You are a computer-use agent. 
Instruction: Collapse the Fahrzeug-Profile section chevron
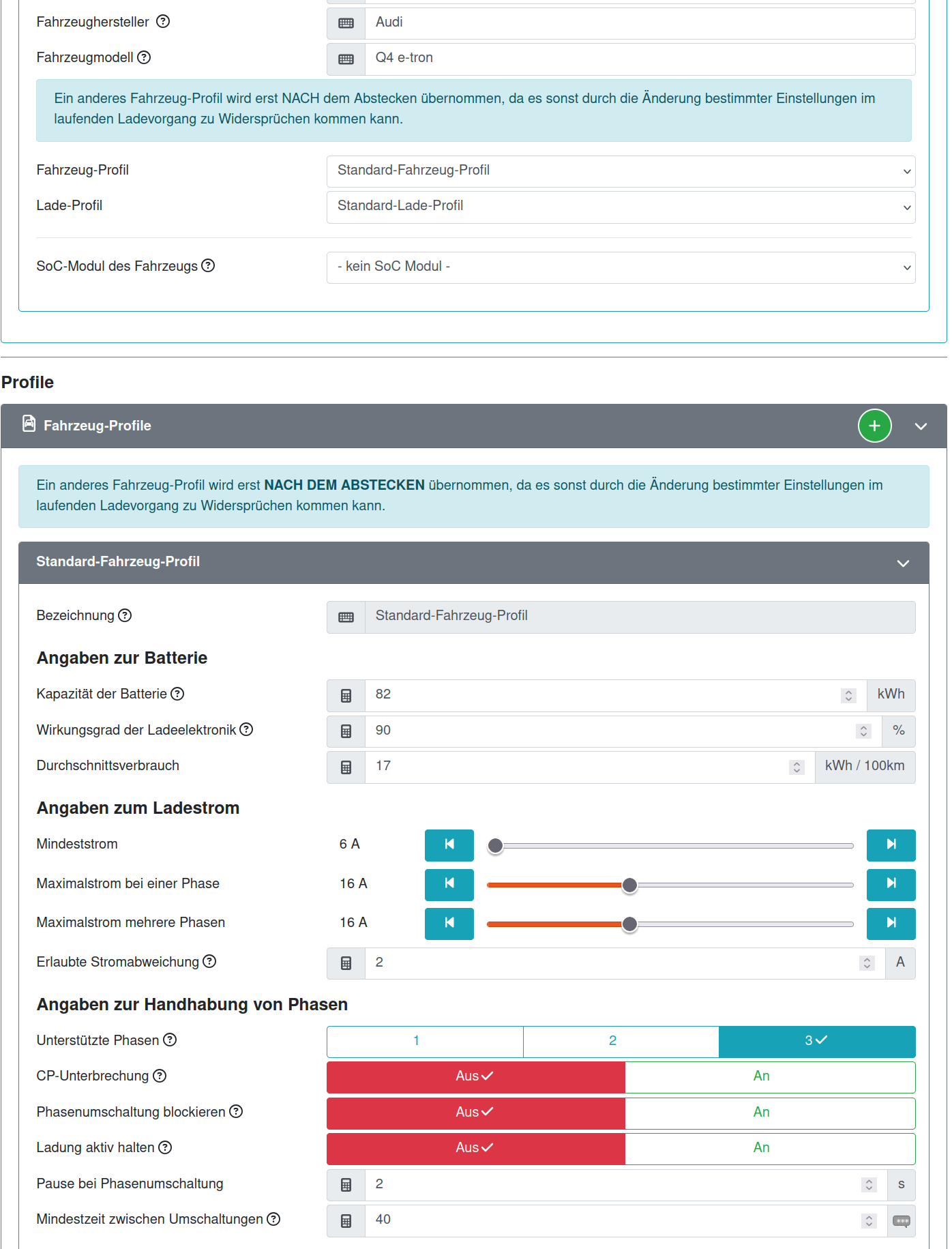tap(921, 426)
